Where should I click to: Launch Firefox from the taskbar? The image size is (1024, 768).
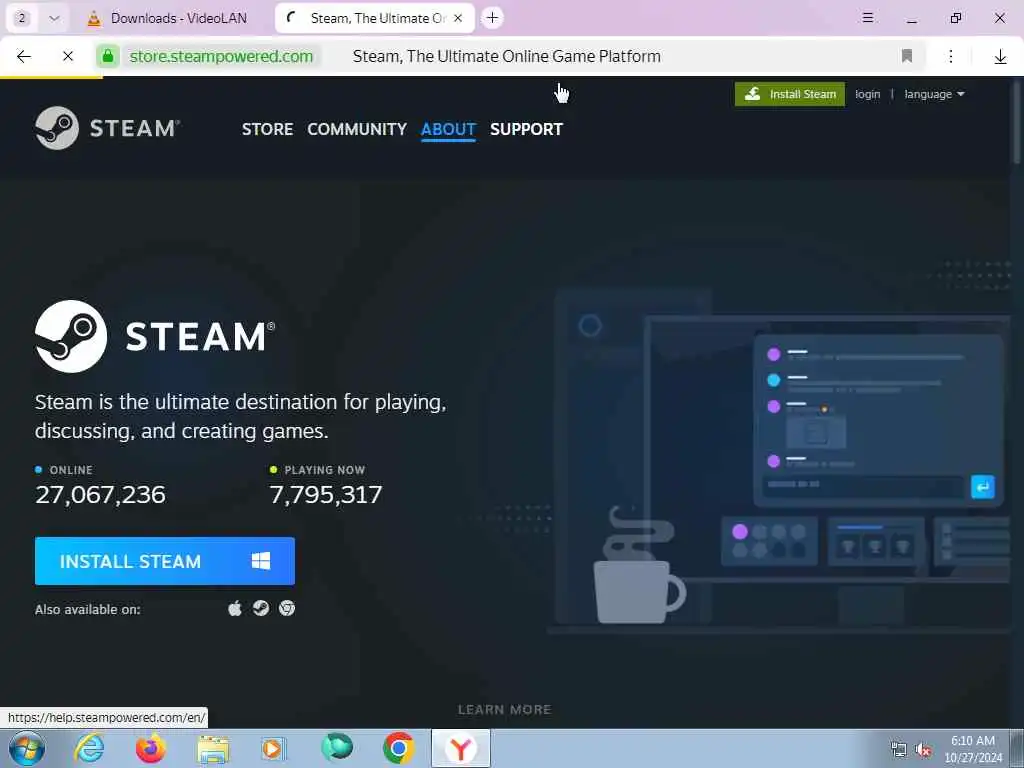[151, 748]
